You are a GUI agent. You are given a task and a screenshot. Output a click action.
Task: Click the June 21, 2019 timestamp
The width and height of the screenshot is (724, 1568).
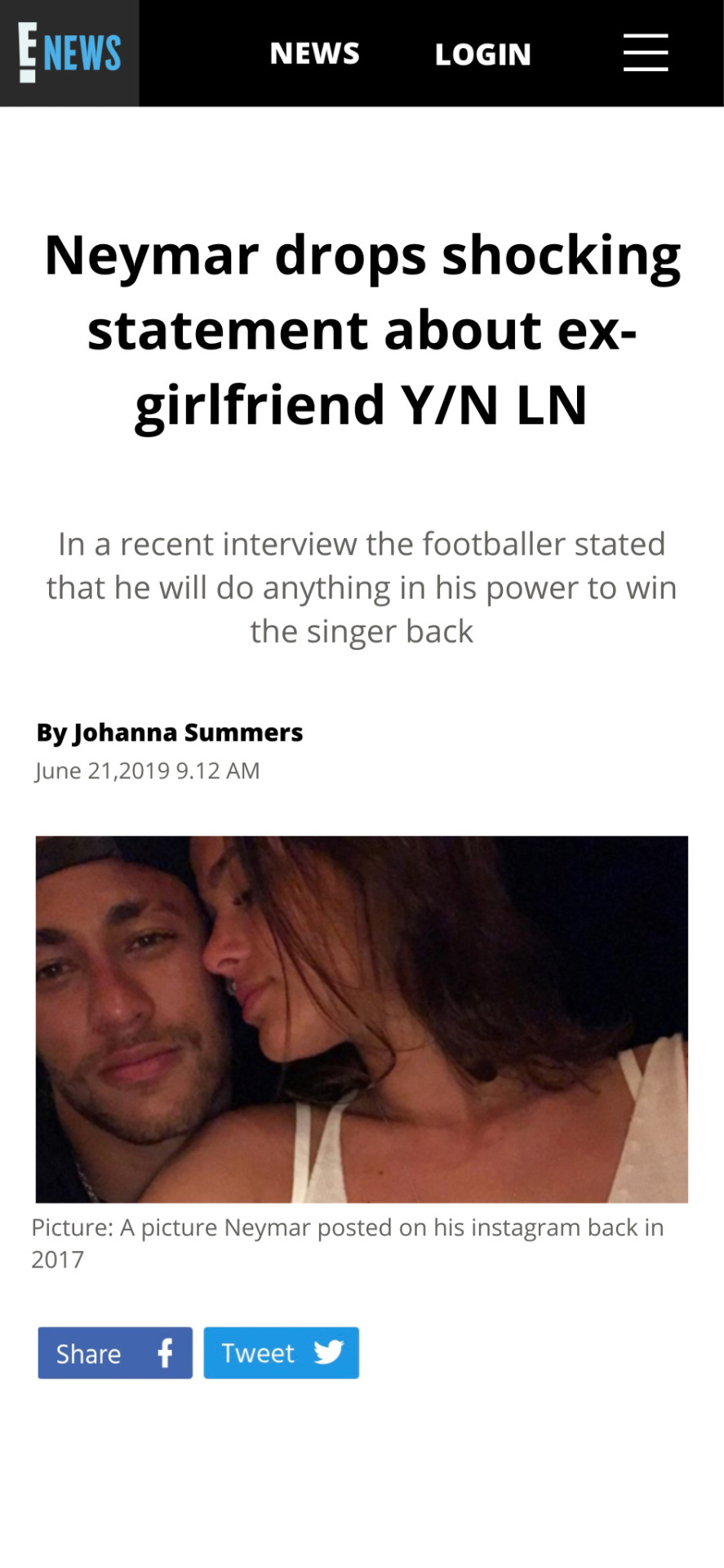[147, 771]
